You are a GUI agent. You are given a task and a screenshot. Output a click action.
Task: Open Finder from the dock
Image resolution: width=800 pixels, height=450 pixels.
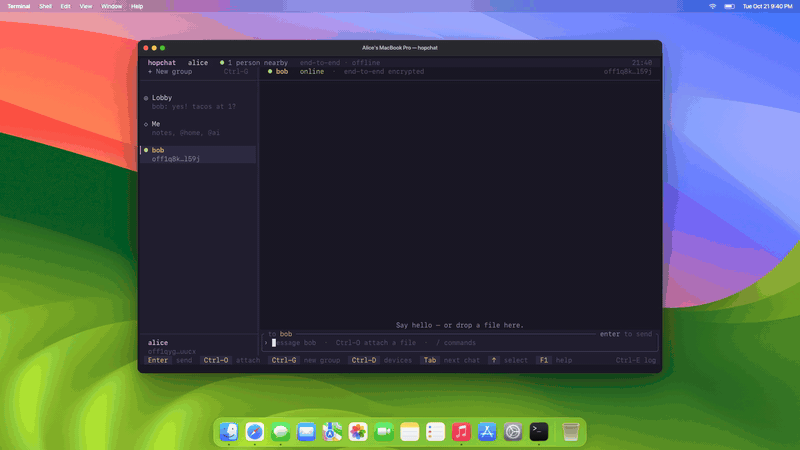229,432
